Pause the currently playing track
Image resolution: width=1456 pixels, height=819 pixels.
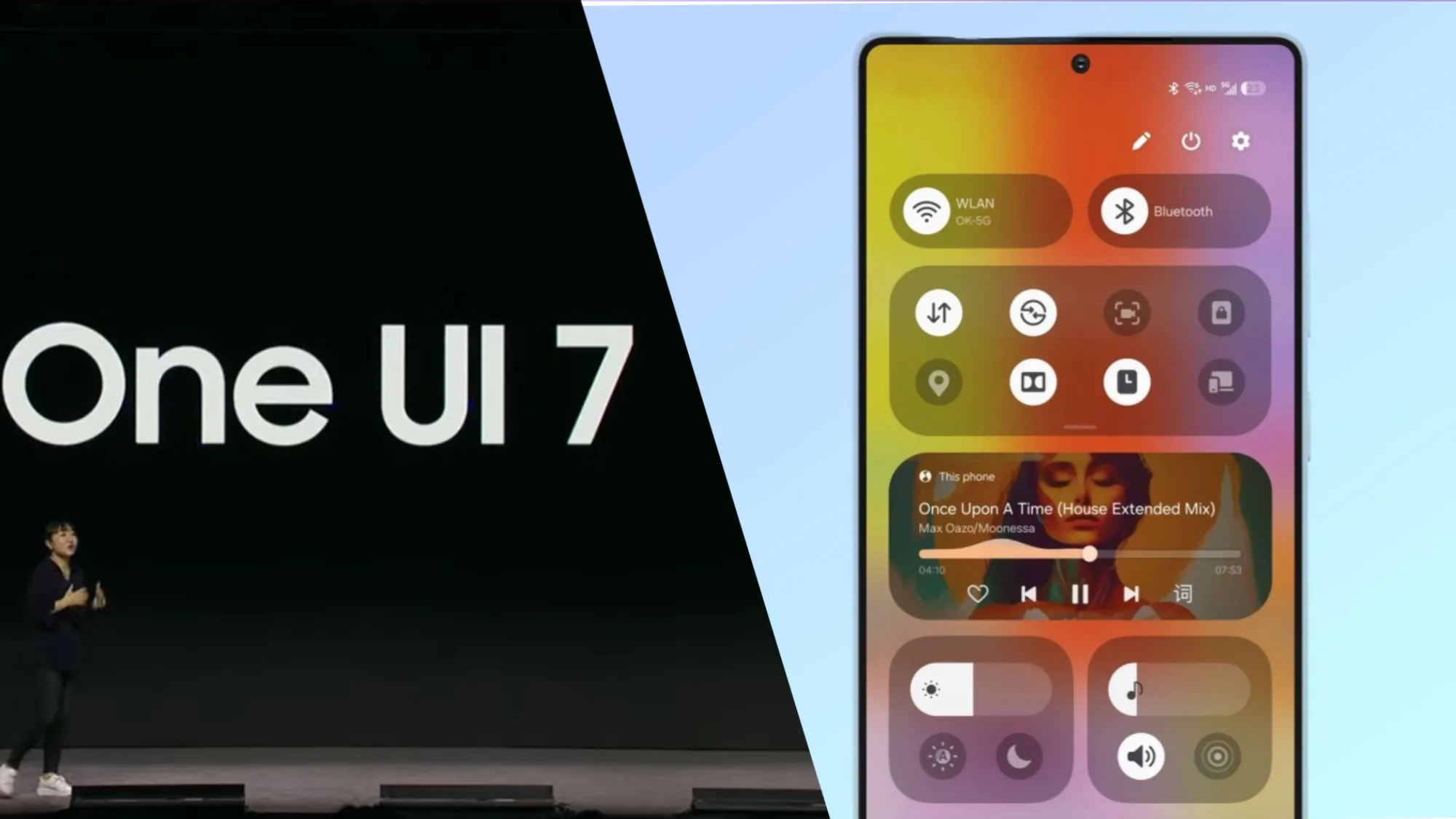coord(1079,594)
